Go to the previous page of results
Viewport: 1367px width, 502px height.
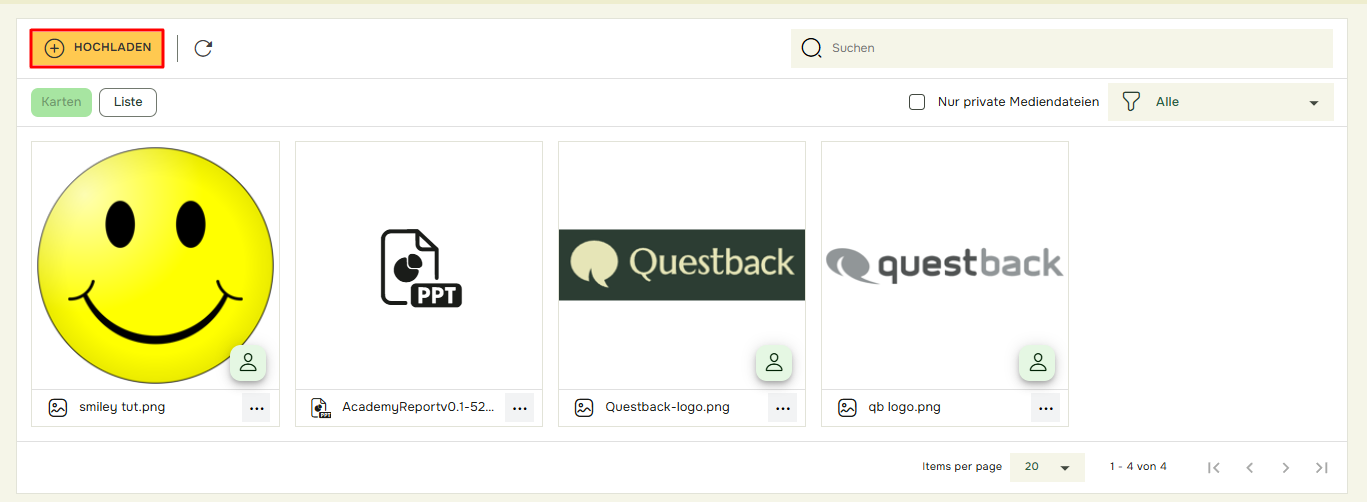pos(1250,467)
